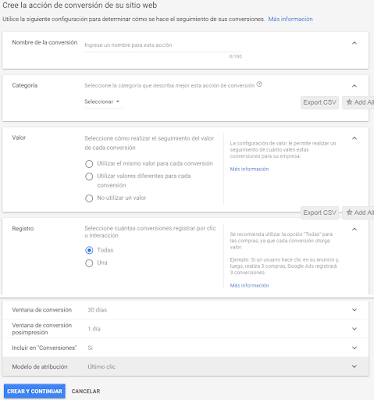374x400 pixels.
Task: Click the CANCELAR button
Action: 86,391
